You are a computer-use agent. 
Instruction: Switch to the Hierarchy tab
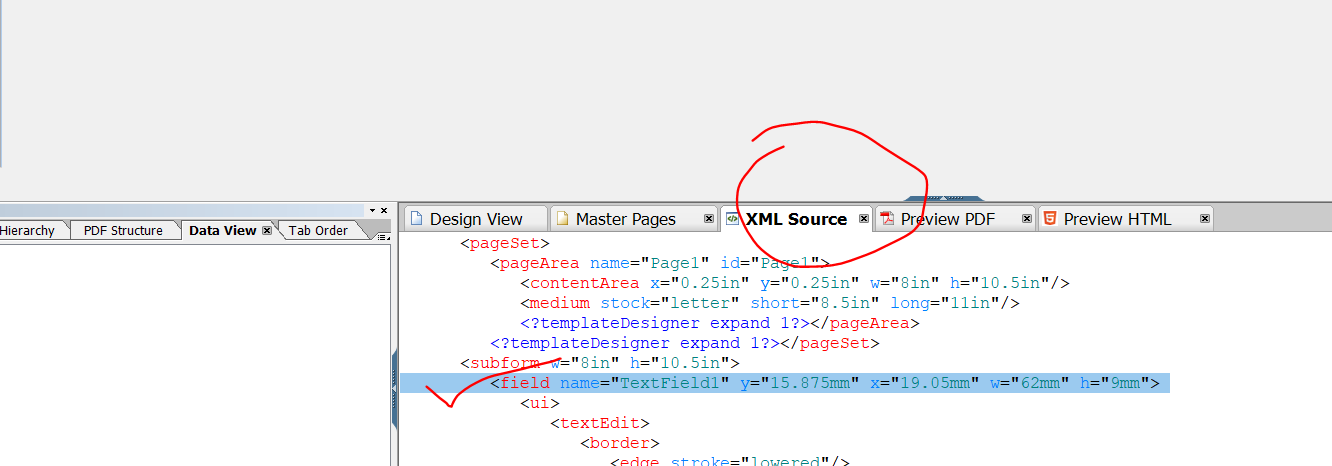coord(28,231)
